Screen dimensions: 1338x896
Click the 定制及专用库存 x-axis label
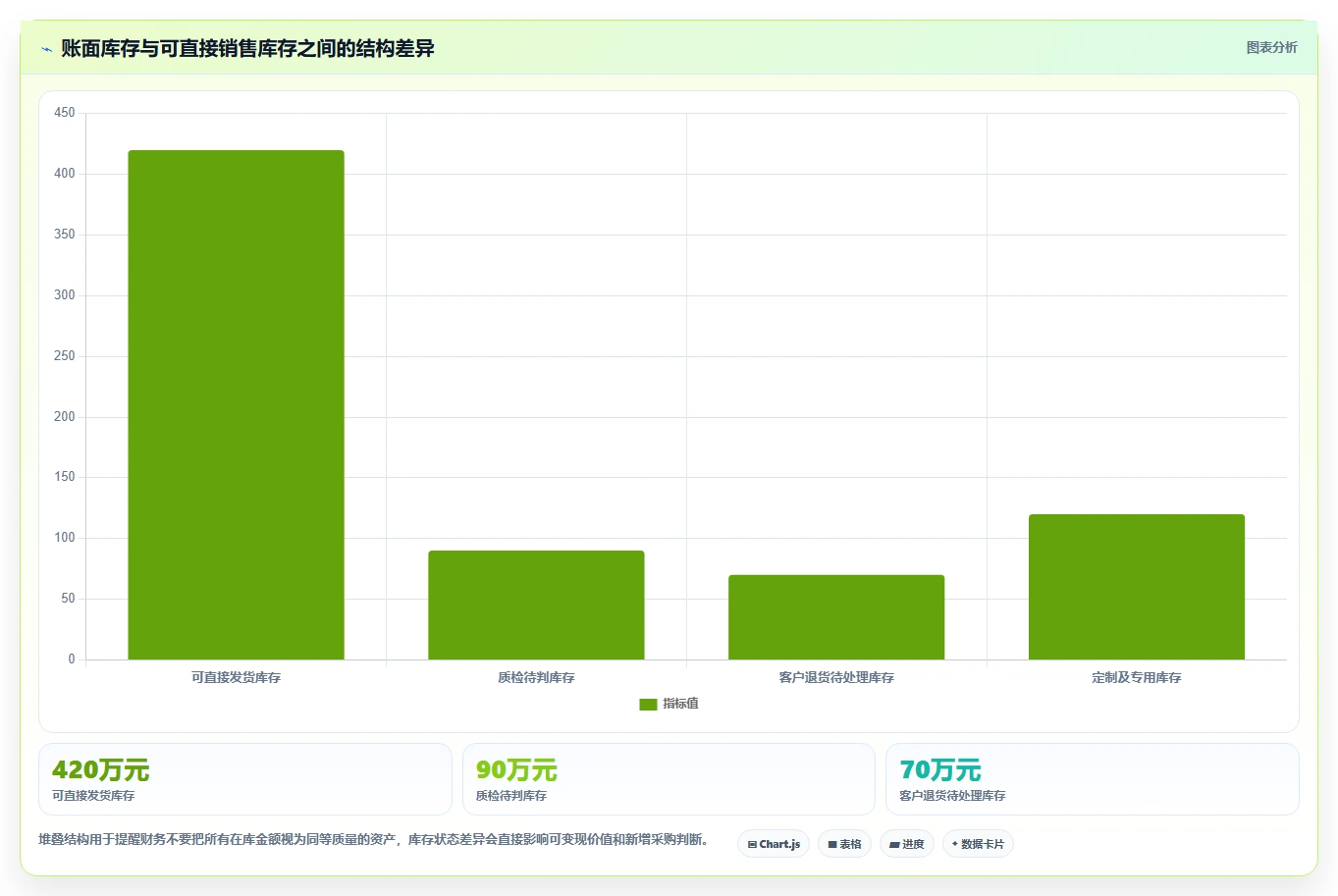pyautogui.click(x=1137, y=677)
